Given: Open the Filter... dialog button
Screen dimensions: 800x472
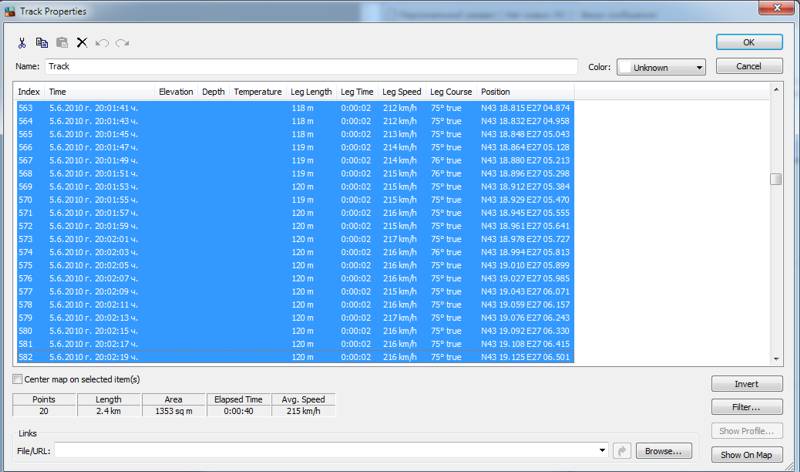Looking at the screenshot, I should coord(746,408).
